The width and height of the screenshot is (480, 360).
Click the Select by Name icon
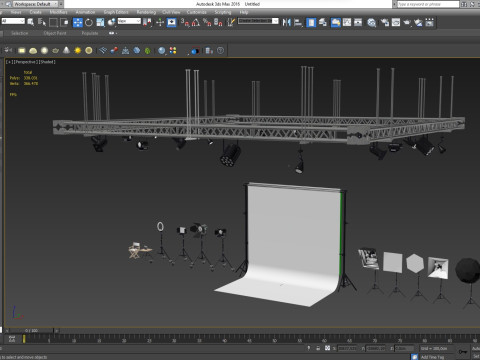click(x=42, y=22)
